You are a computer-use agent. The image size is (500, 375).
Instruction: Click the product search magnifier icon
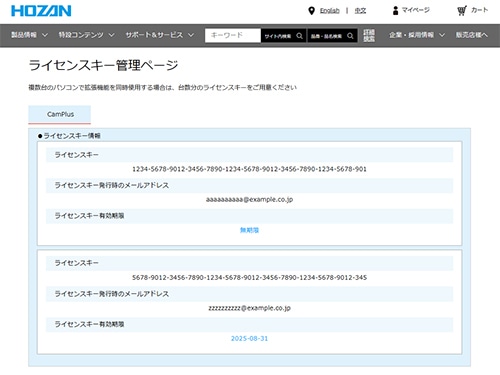(x=350, y=36)
